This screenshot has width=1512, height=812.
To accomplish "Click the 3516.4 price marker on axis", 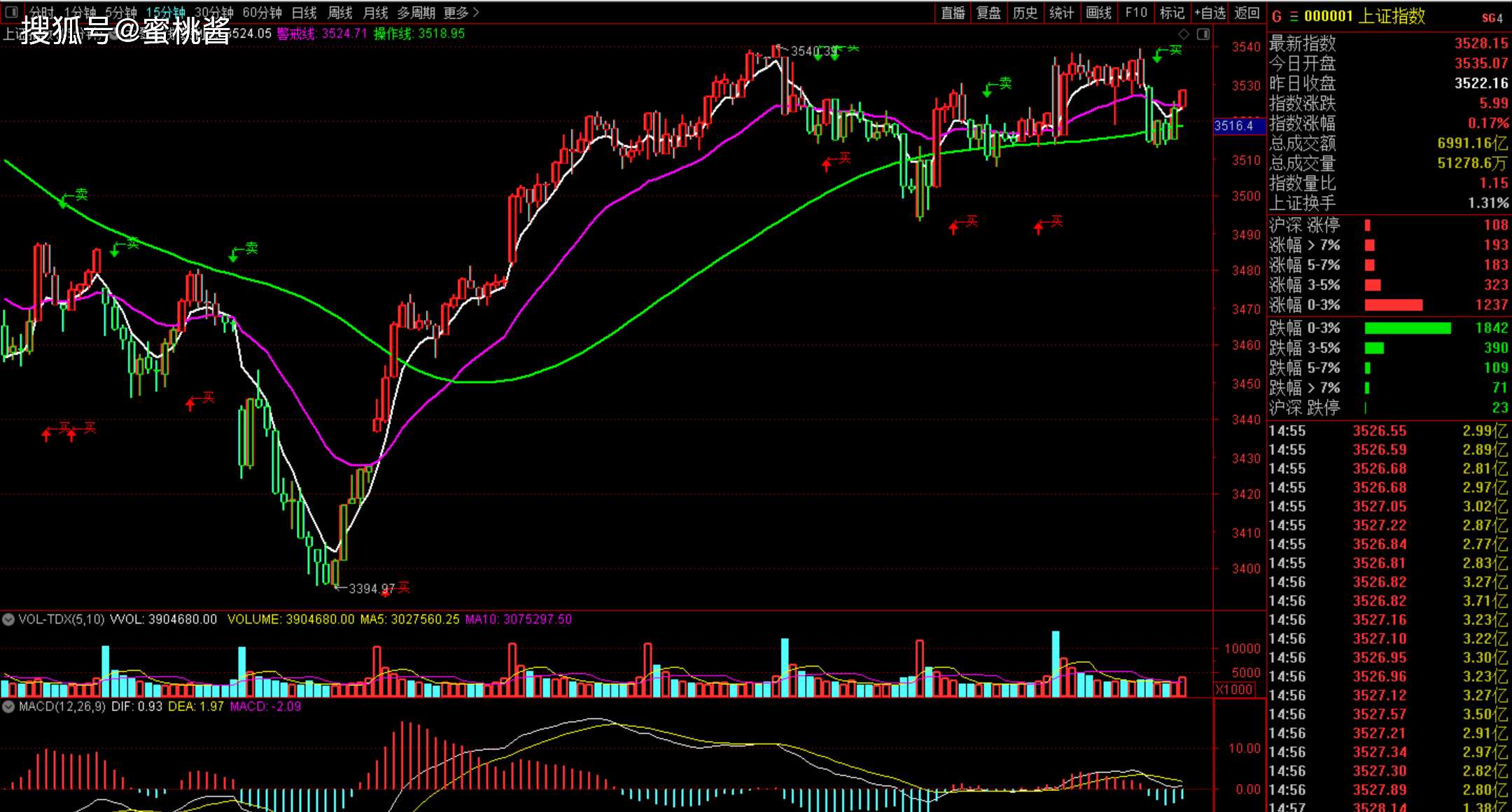I will [x=1234, y=126].
